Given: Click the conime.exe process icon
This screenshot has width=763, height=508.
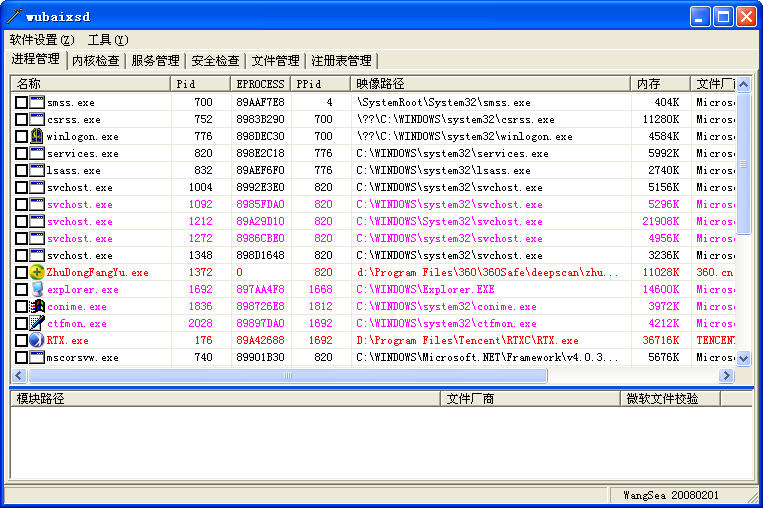Looking at the screenshot, I should tap(37, 306).
